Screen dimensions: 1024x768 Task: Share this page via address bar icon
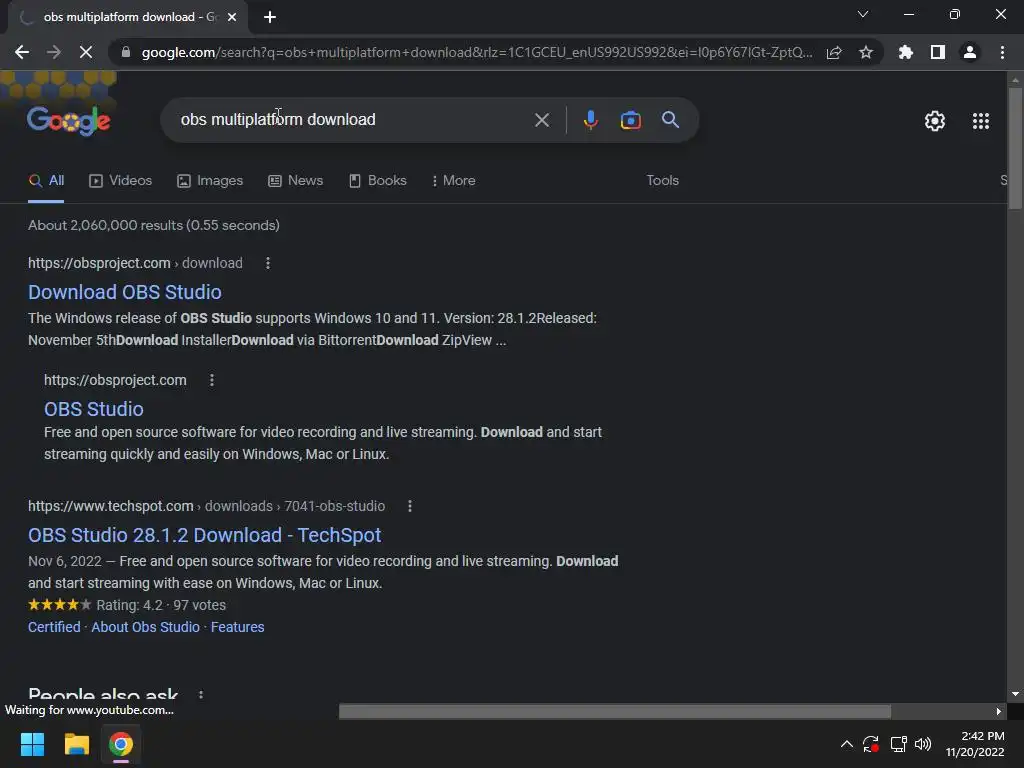click(x=834, y=52)
